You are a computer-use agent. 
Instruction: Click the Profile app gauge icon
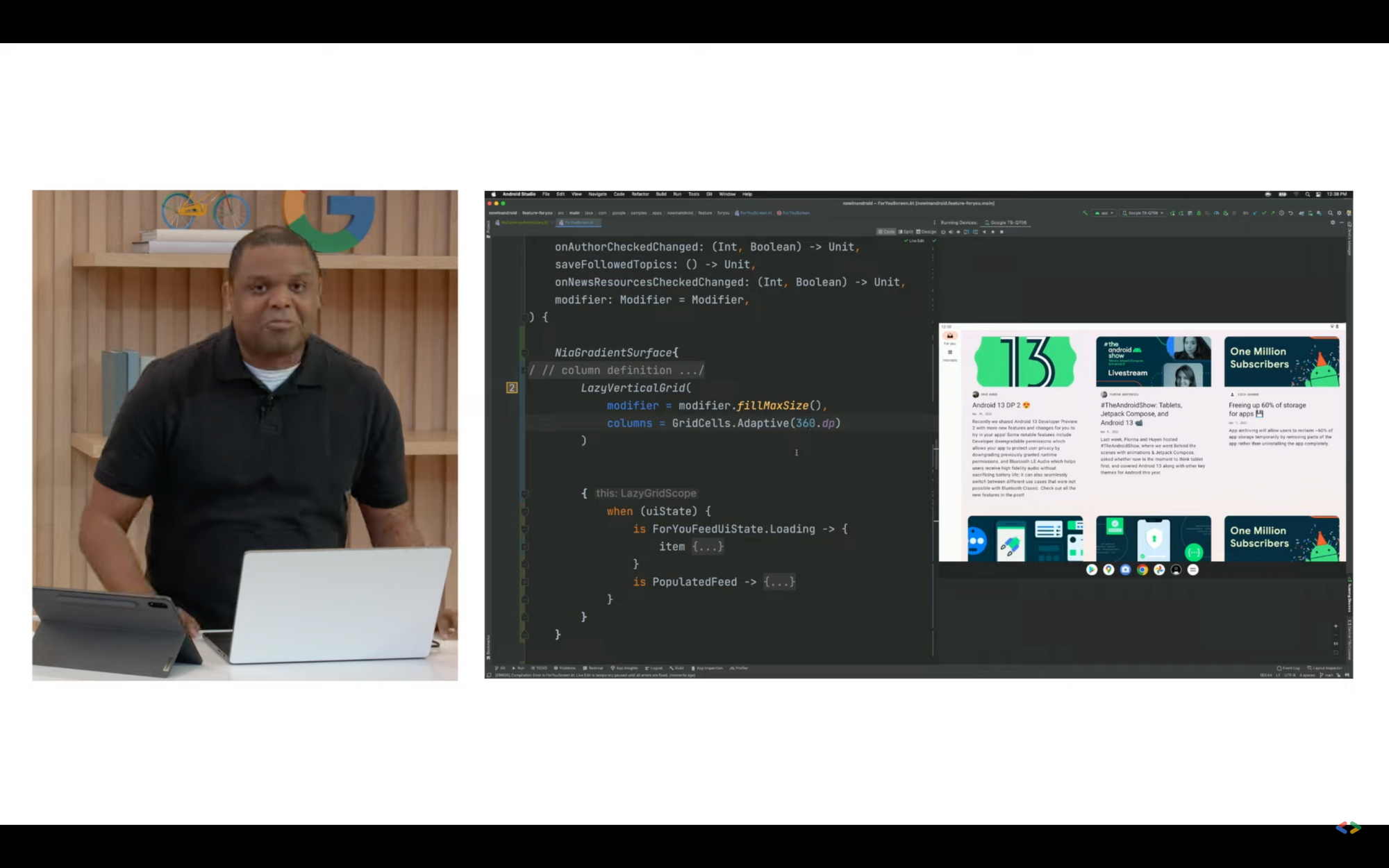[x=1216, y=213]
